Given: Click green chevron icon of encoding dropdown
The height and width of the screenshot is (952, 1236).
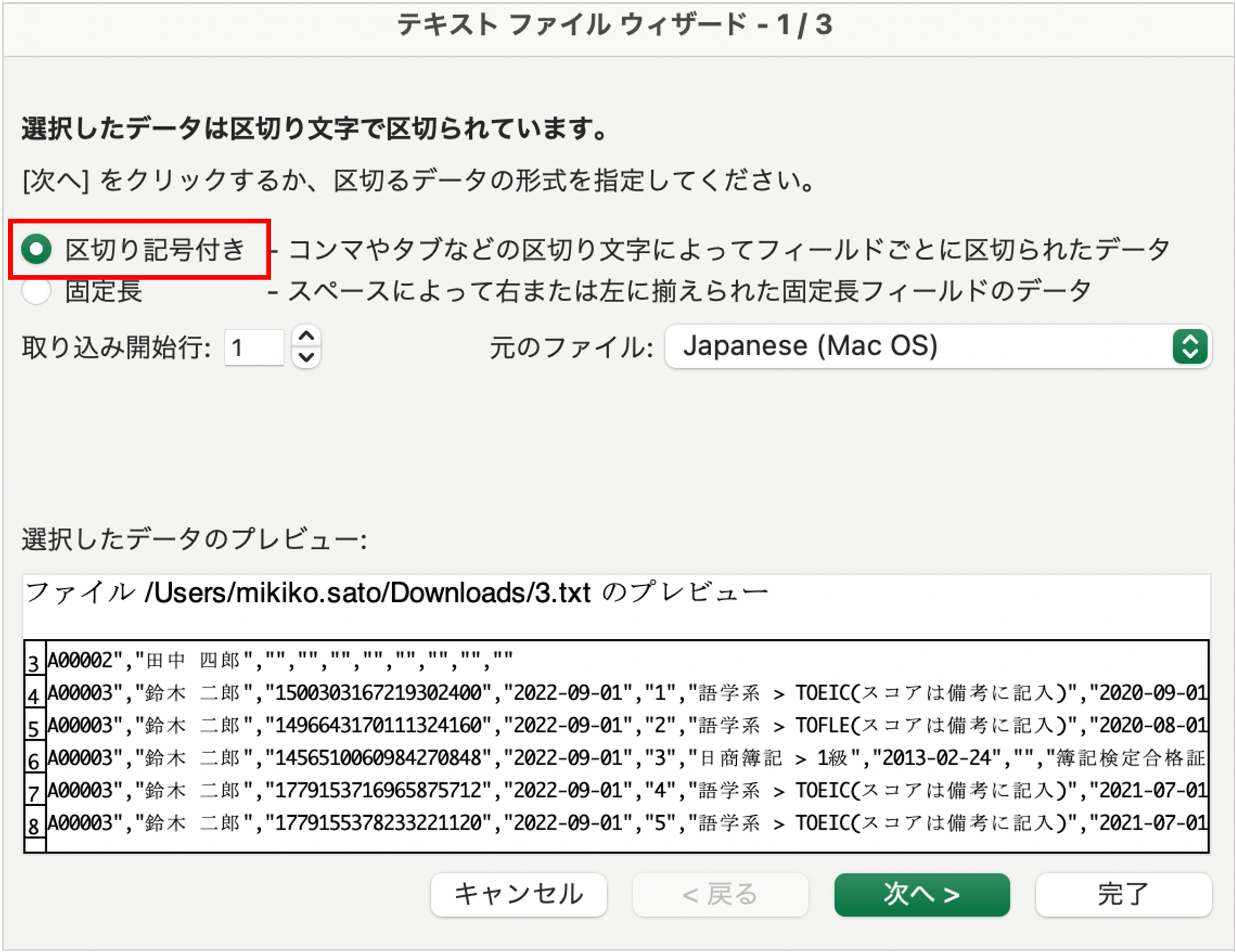Looking at the screenshot, I should tap(1190, 346).
